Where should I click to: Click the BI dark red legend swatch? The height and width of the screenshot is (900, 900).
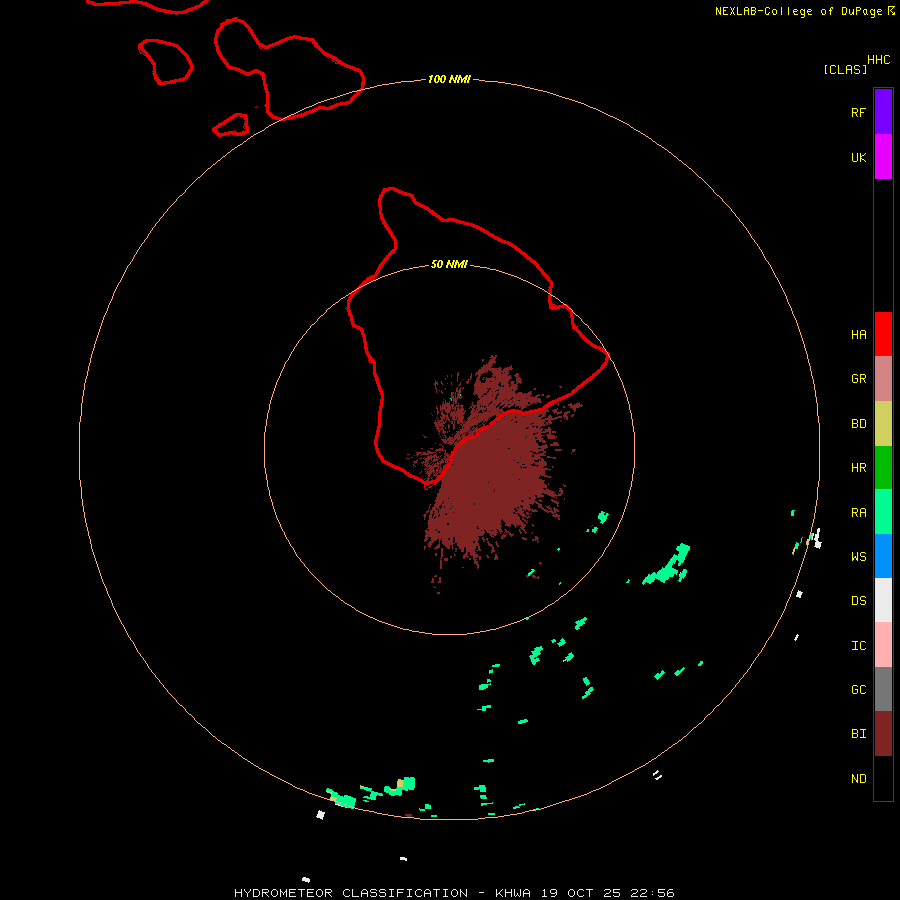(x=883, y=734)
